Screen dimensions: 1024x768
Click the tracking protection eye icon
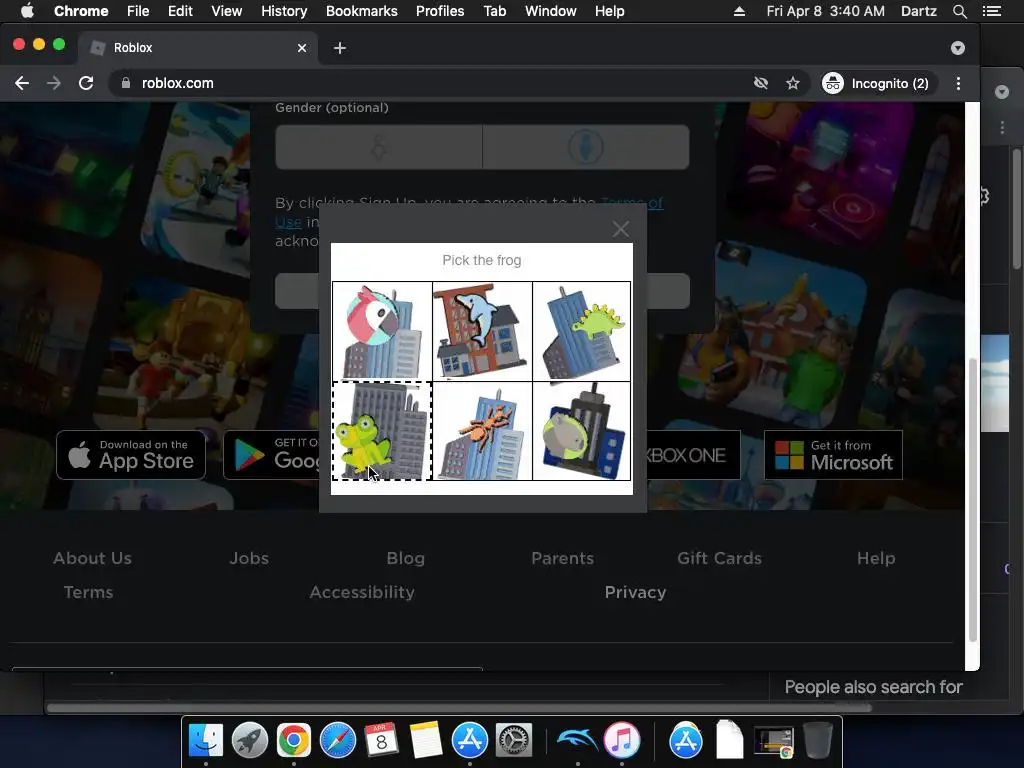[760, 83]
